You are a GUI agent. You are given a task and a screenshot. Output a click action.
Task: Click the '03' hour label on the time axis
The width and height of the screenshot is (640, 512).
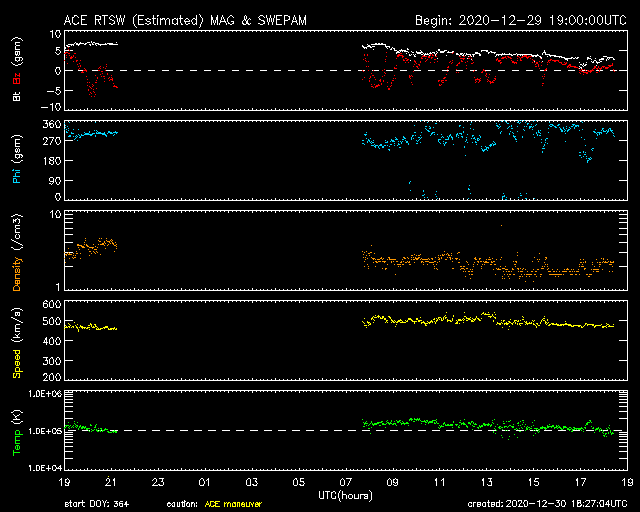click(252, 482)
